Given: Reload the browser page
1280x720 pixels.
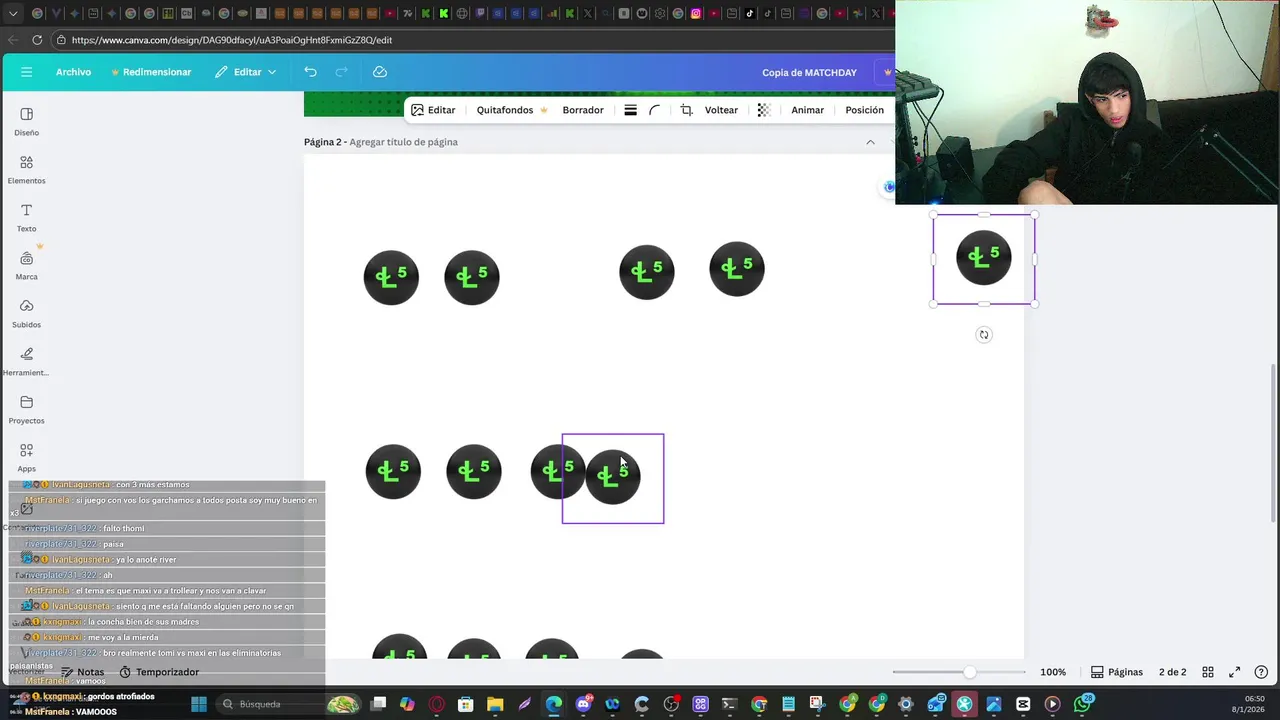Looking at the screenshot, I should [37, 40].
